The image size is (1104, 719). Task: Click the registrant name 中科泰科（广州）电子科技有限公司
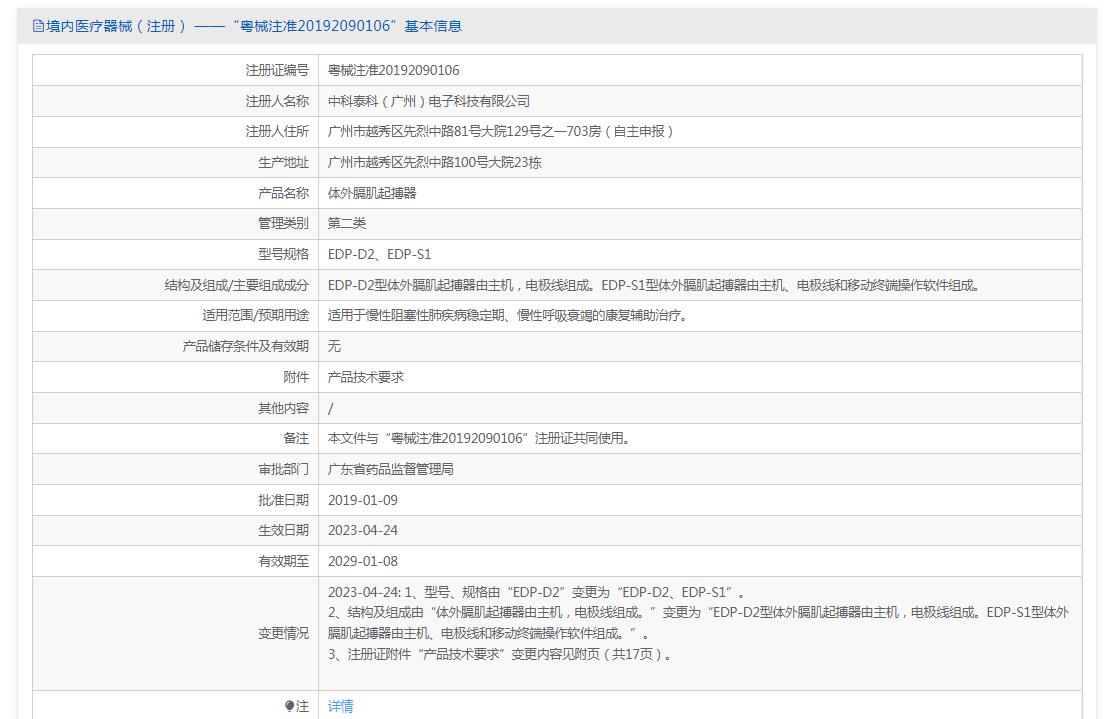pyautogui.click(x=429, y=101)
